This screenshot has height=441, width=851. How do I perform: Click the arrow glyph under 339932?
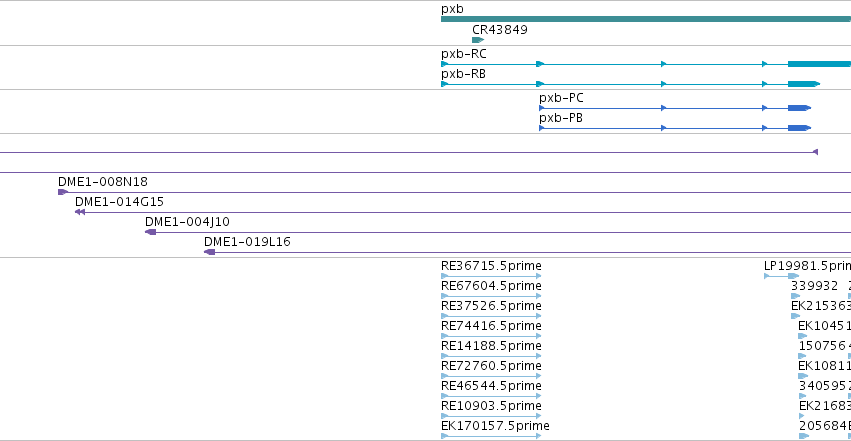(796, 296)
